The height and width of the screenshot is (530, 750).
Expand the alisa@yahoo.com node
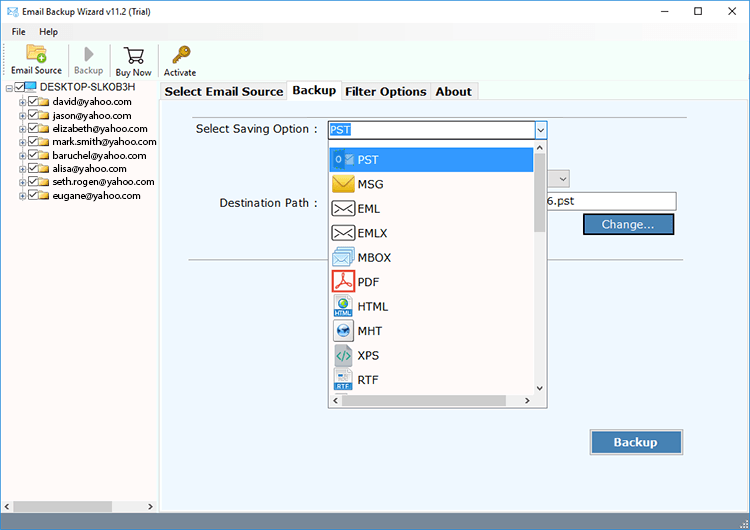coord(22,169)
